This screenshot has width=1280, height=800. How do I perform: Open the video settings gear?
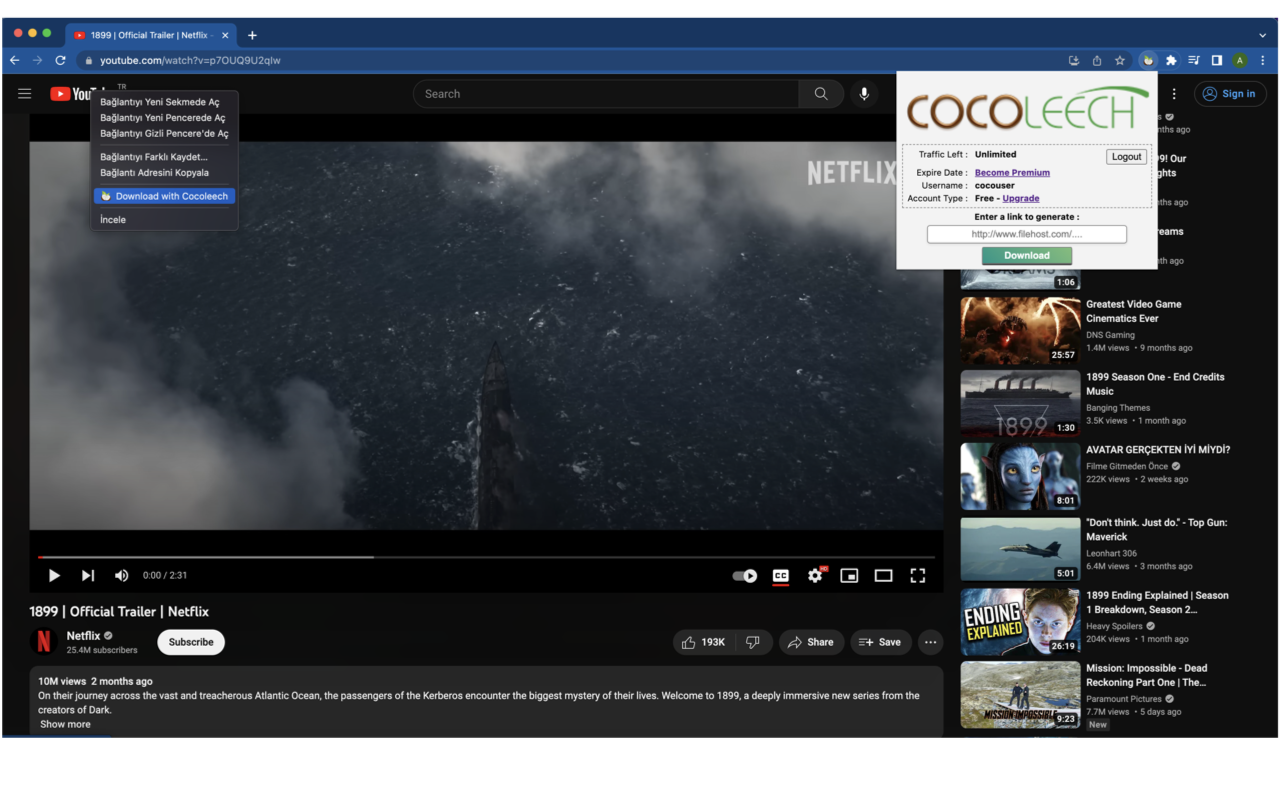815,576
